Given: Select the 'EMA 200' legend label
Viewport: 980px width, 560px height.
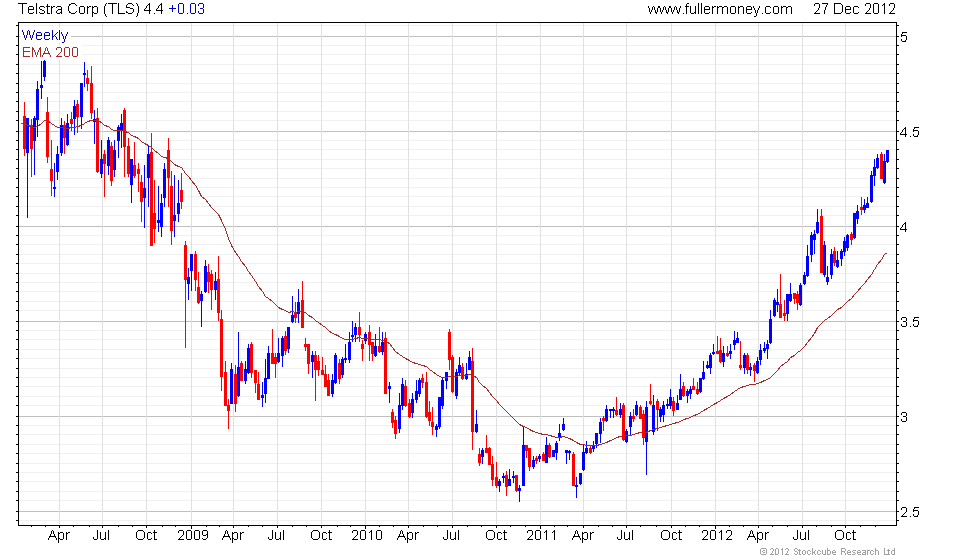Looking at the screenshot, I should [x=50, y=52].
